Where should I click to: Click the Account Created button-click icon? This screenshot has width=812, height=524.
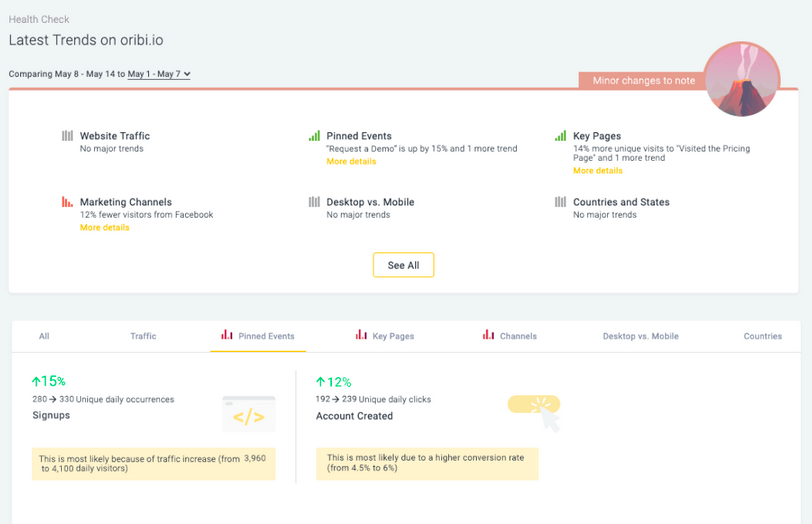[534, 413]
